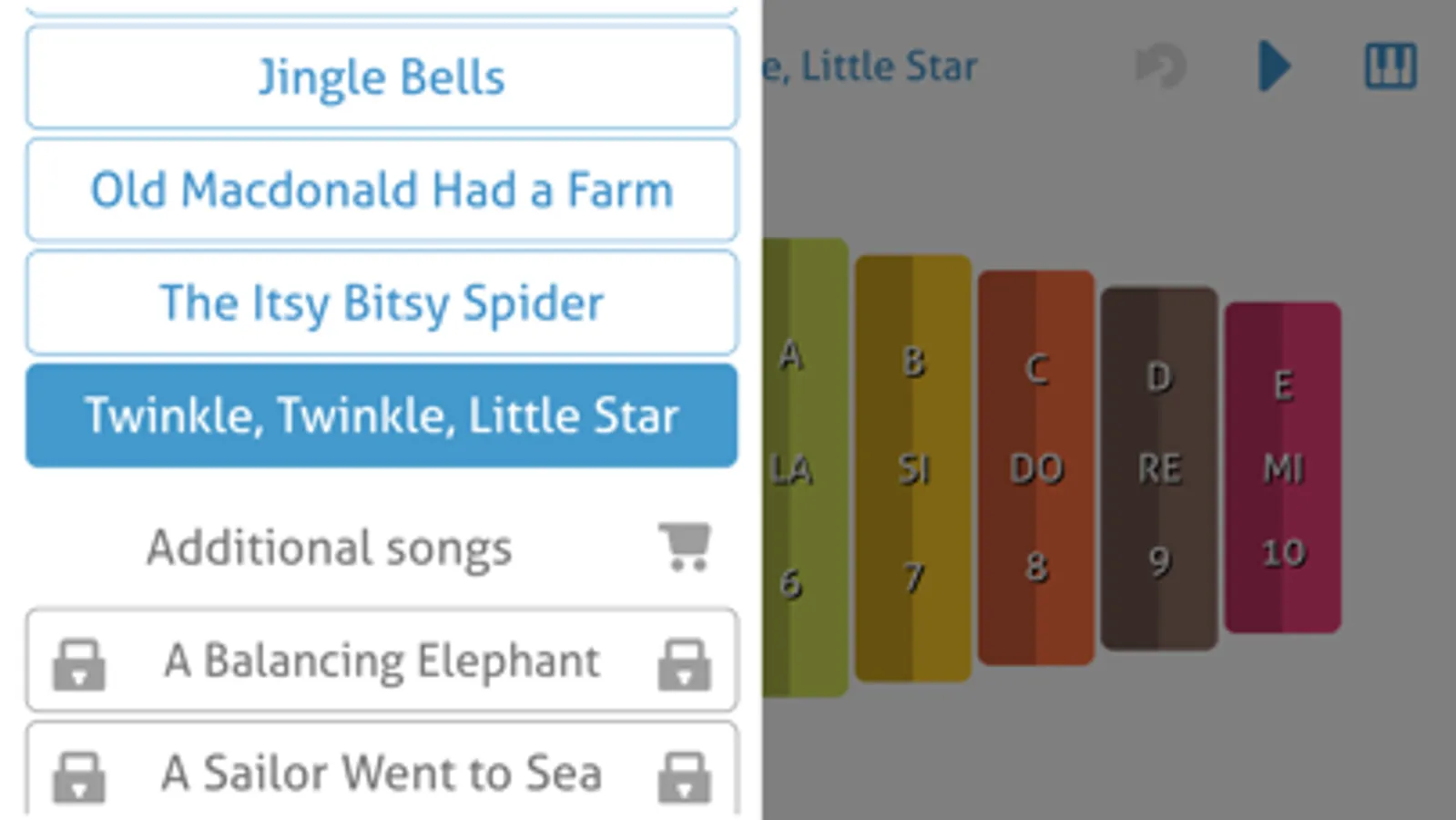Click right lock icon on A Sailor Went to Sea
The image size is (1456, 820).
coord(685,775)
